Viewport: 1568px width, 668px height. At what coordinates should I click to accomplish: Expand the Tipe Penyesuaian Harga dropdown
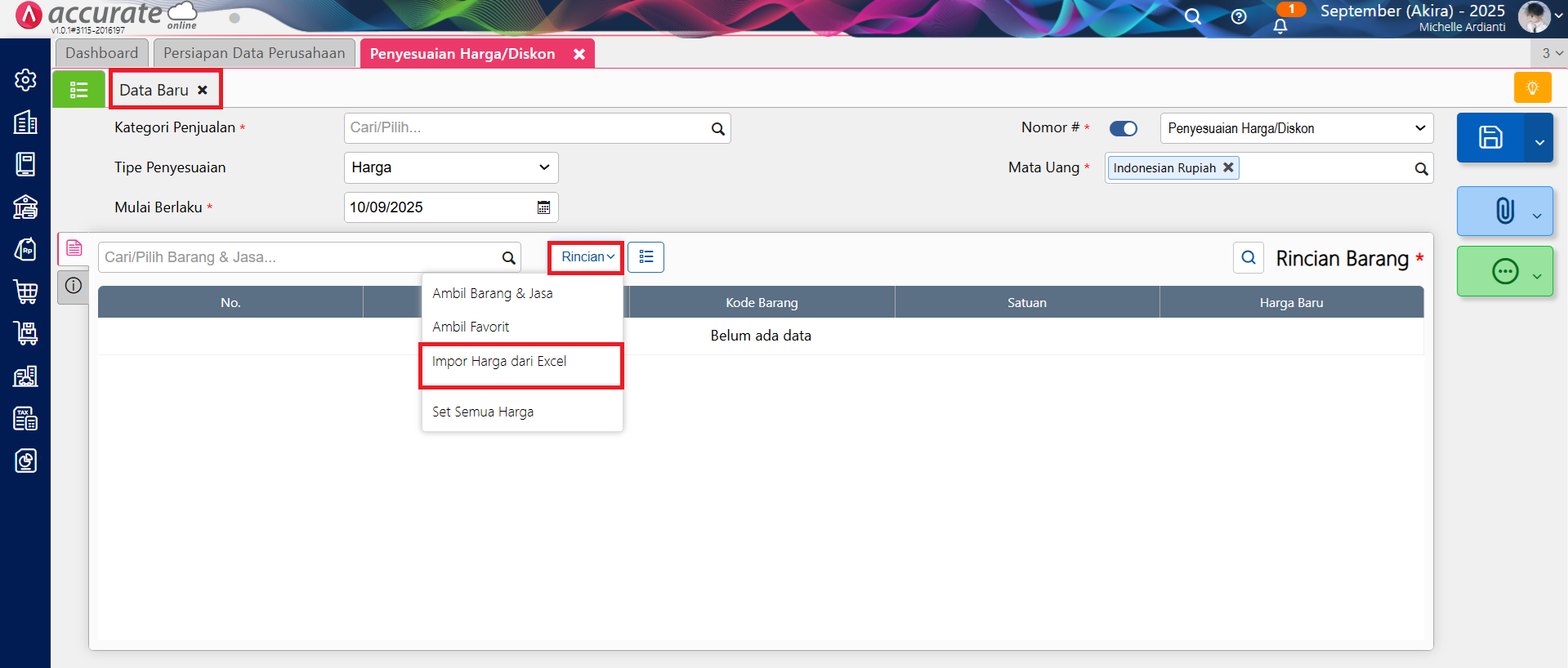pos(451,167)
